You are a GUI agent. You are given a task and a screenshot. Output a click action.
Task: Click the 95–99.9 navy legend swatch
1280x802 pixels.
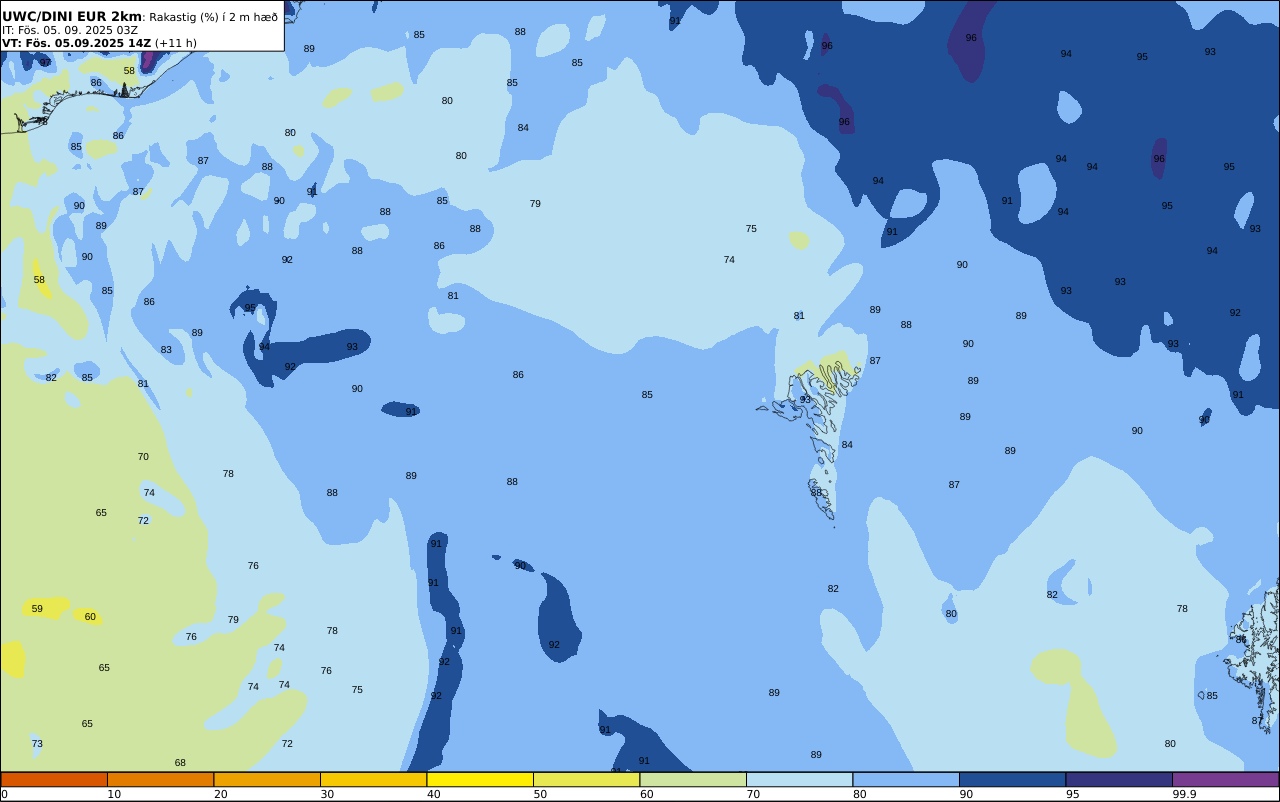(1119, 779)
